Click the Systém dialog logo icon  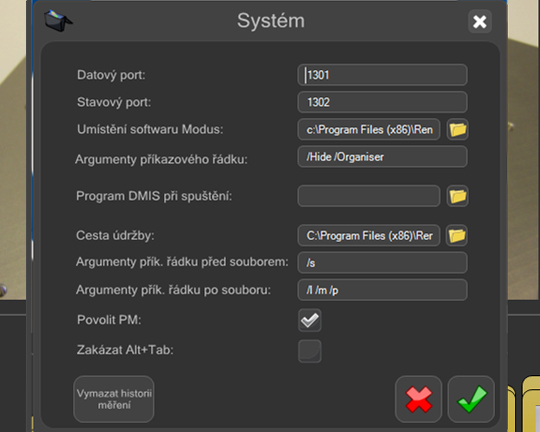click(x=58, y=21)
